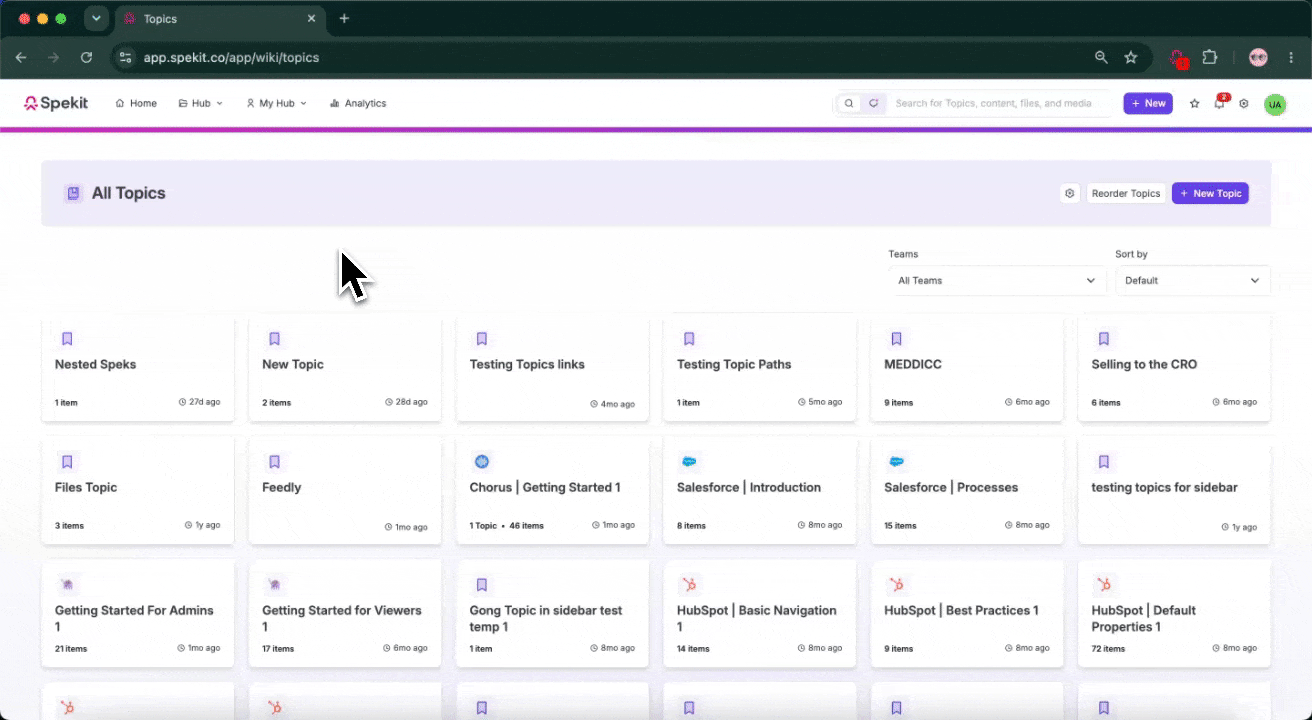Open Spekit settings gear beside avatar
The width and height of the screenshot is (1312, 720).
(1244, 103)
